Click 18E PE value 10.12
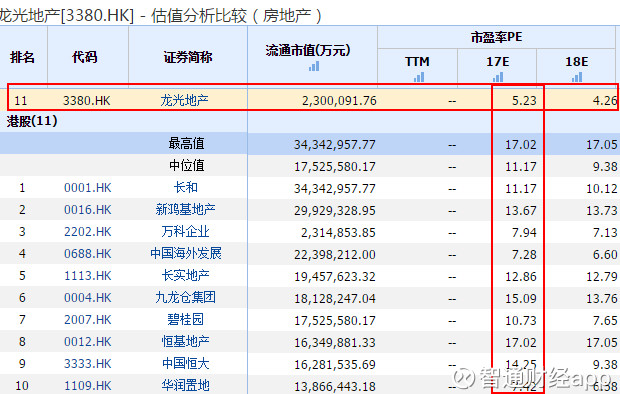The width and height of the screenshot is (620, 394). pyautogui.click(x=602, y=189)
